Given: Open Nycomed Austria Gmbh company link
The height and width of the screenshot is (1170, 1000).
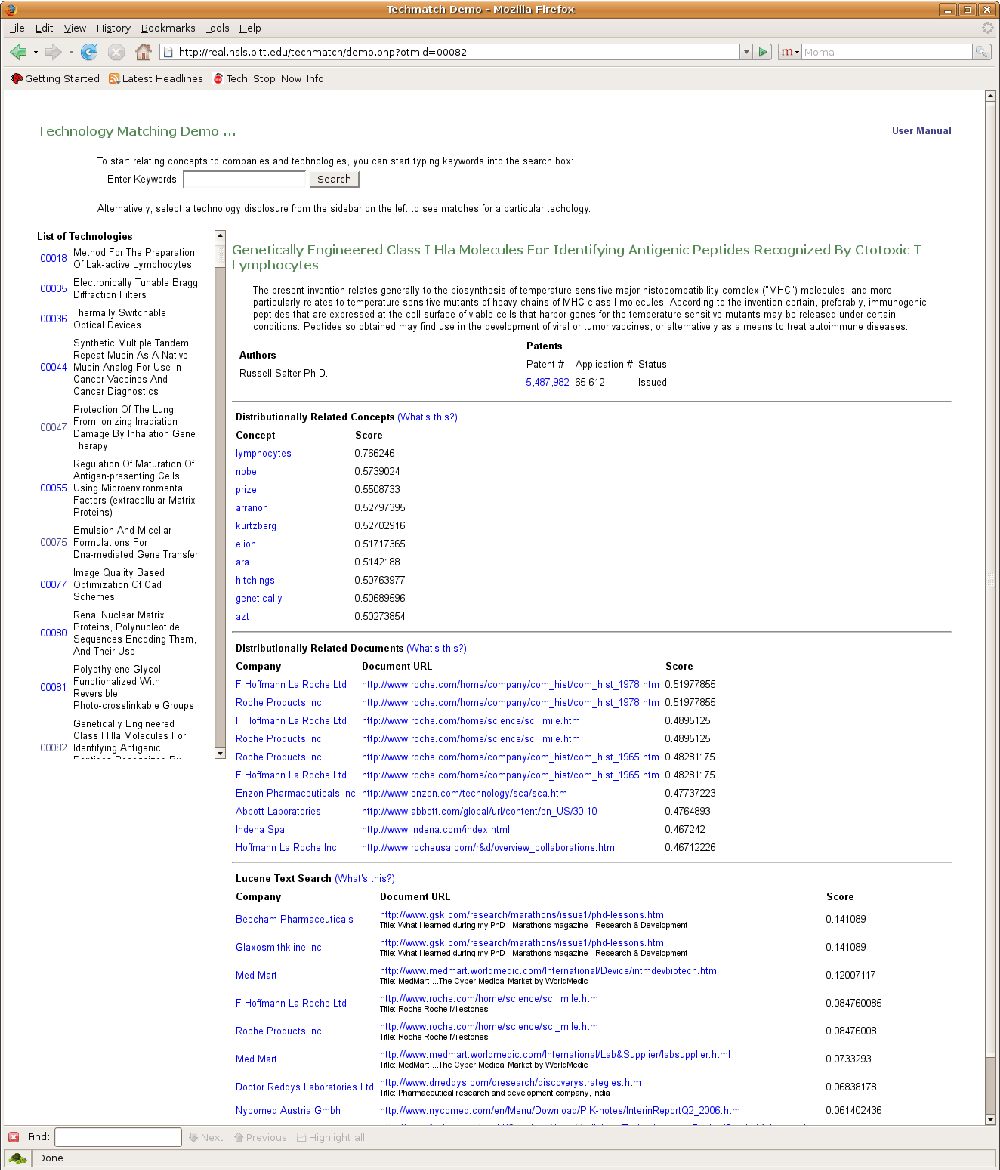Looking at the screenshot, I should point(288,1110).
